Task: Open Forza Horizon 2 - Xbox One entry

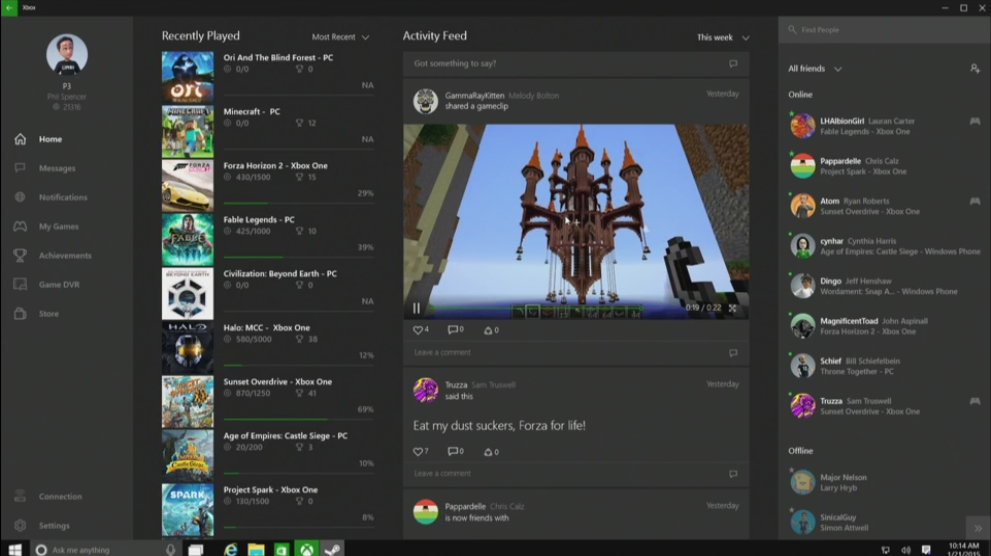Action: coord(268,185)
